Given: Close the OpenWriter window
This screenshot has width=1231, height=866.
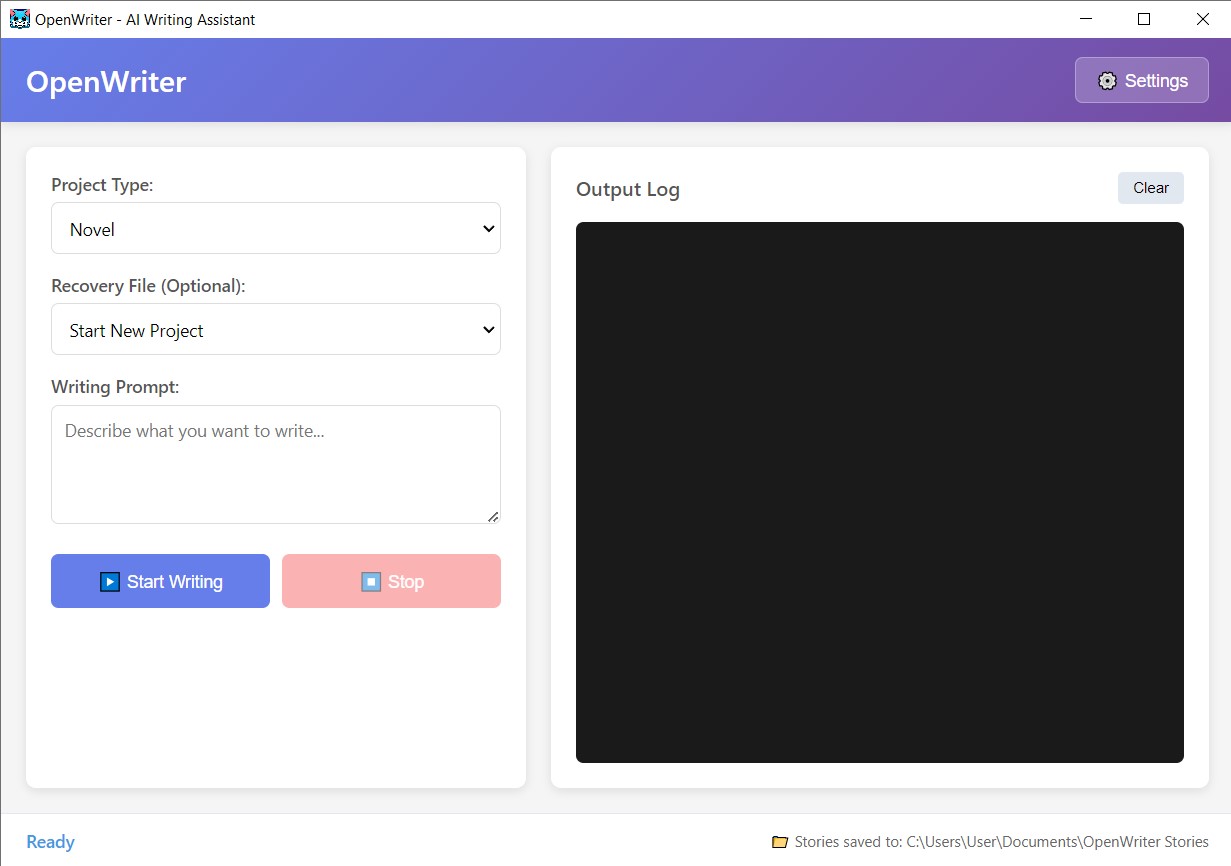Looking at the screenshot, I should pyautogui.click(x=1202, y=19).
